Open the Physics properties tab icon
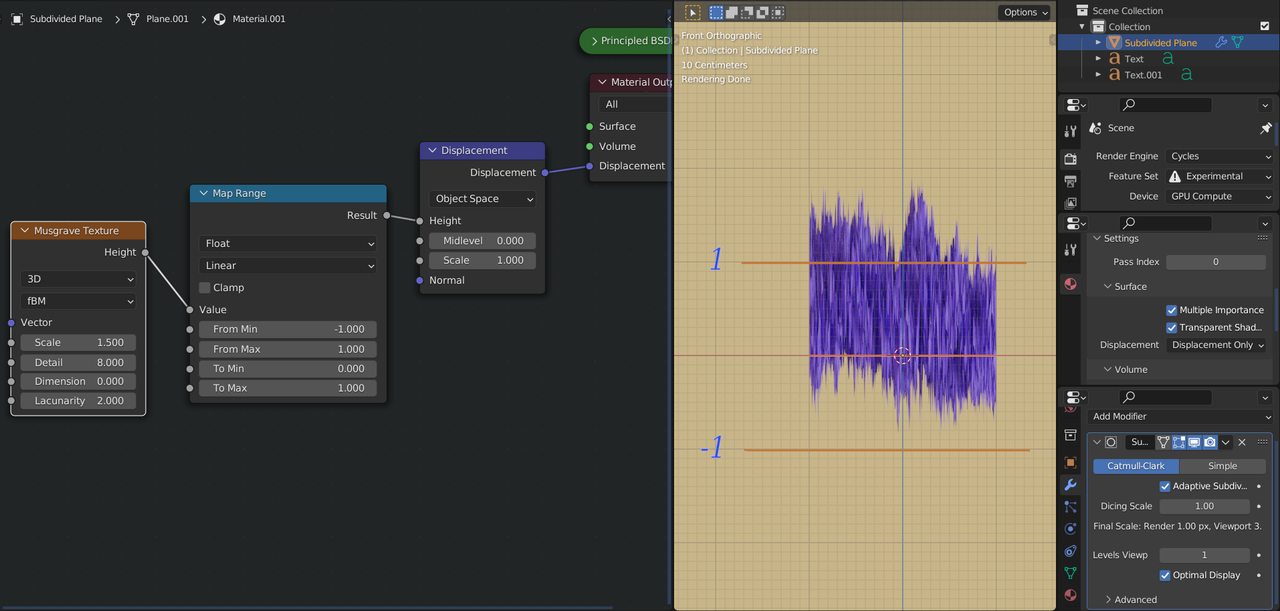 1070,529
